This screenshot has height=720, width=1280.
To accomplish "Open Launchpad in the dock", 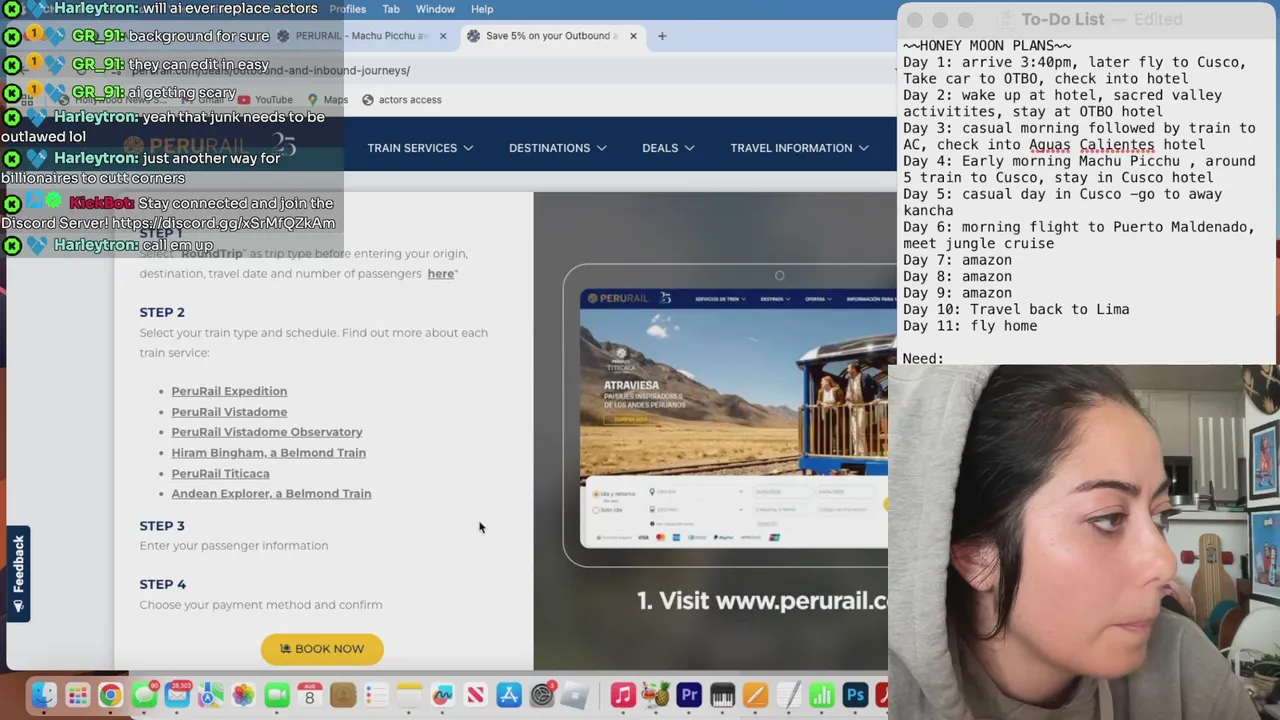I will coord(77,695).
